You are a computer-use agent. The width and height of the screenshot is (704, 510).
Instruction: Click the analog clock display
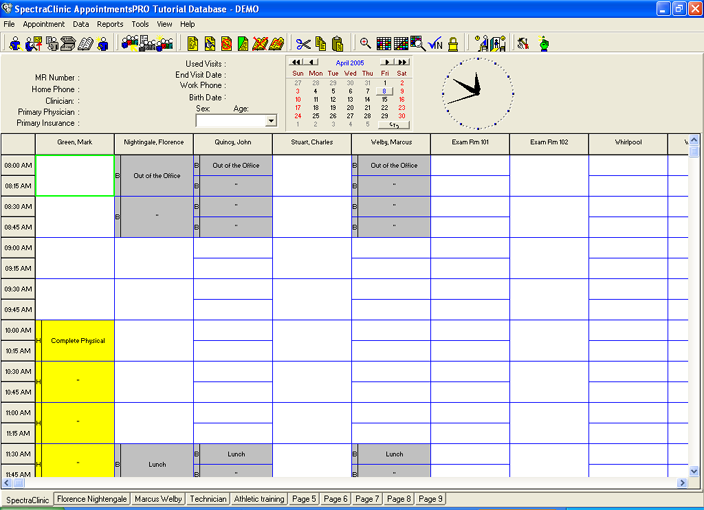point(478,93)
